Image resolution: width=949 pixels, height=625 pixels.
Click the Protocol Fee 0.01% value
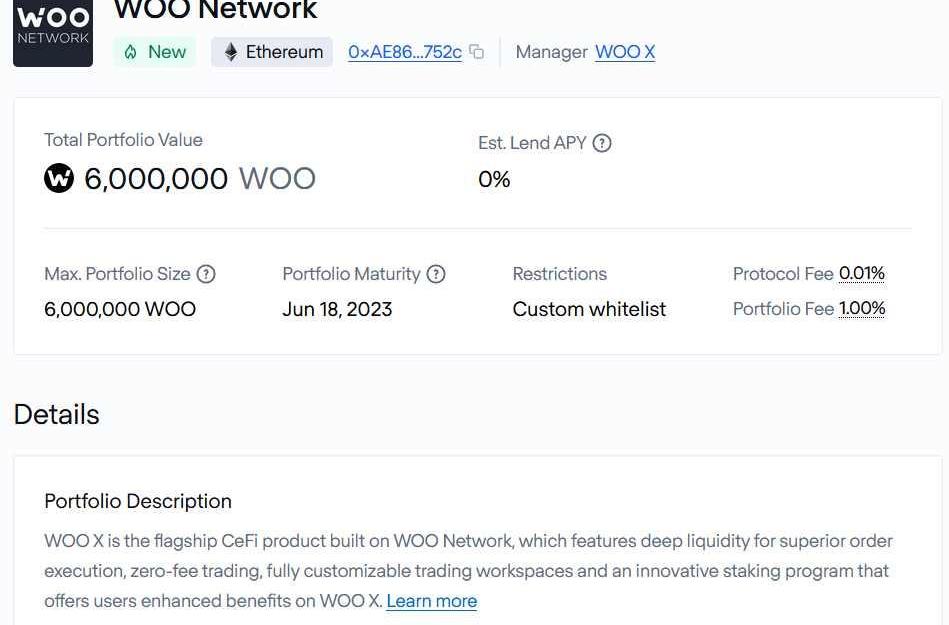(x=862, y=273)
